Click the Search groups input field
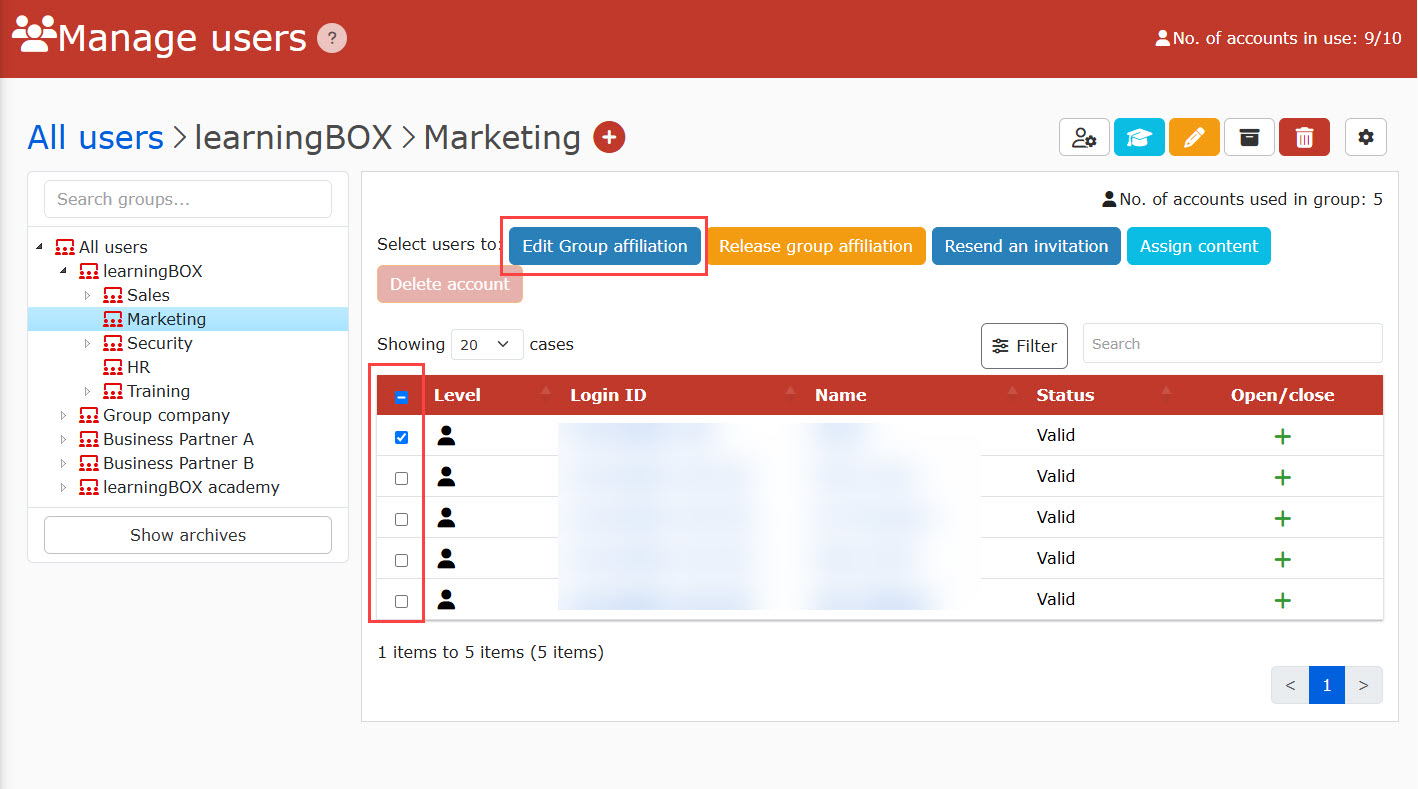This screenshot has height=789, width=1418. [188, 199]
